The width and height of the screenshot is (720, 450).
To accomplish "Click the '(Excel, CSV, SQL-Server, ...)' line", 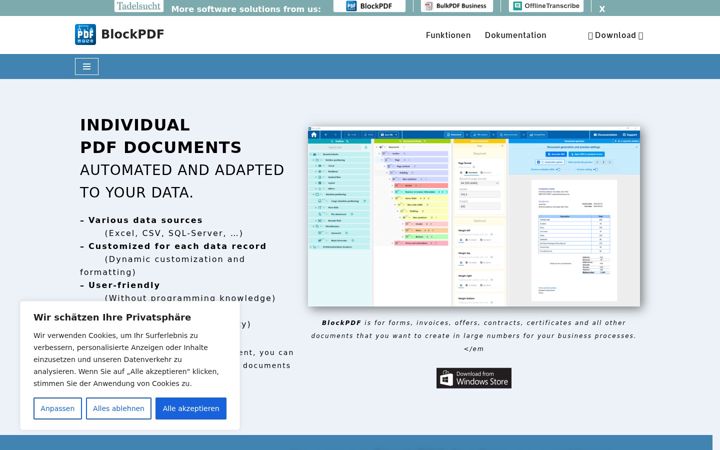I will 174,233.
